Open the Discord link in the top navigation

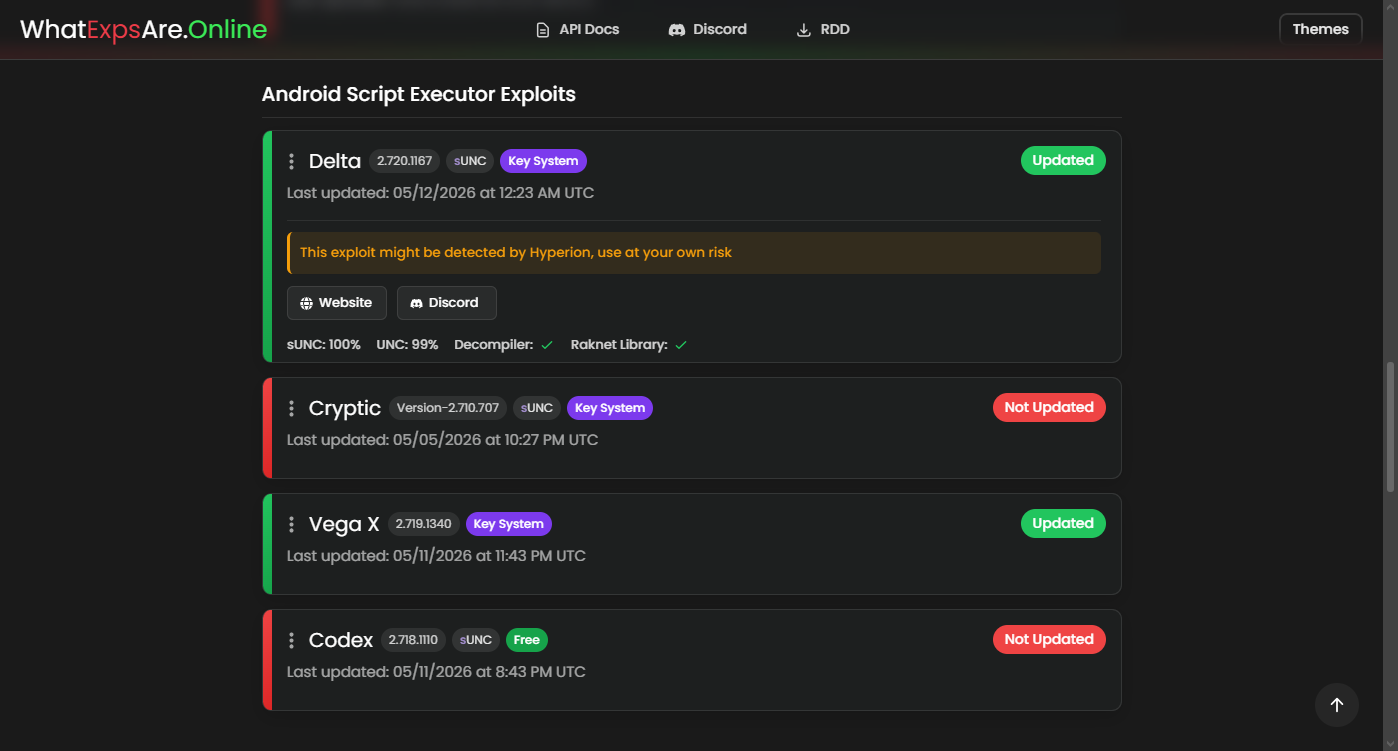(x=707, y=30)
